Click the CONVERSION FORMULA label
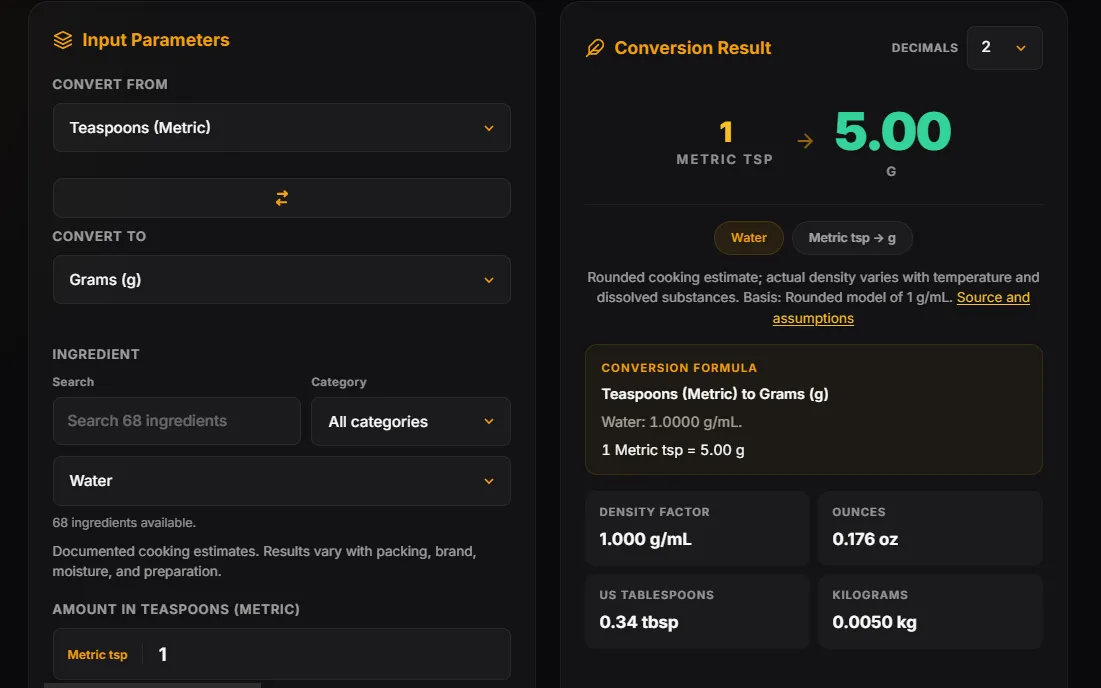1101x688 pixels. pyautogui.click(x=679, y=368)
